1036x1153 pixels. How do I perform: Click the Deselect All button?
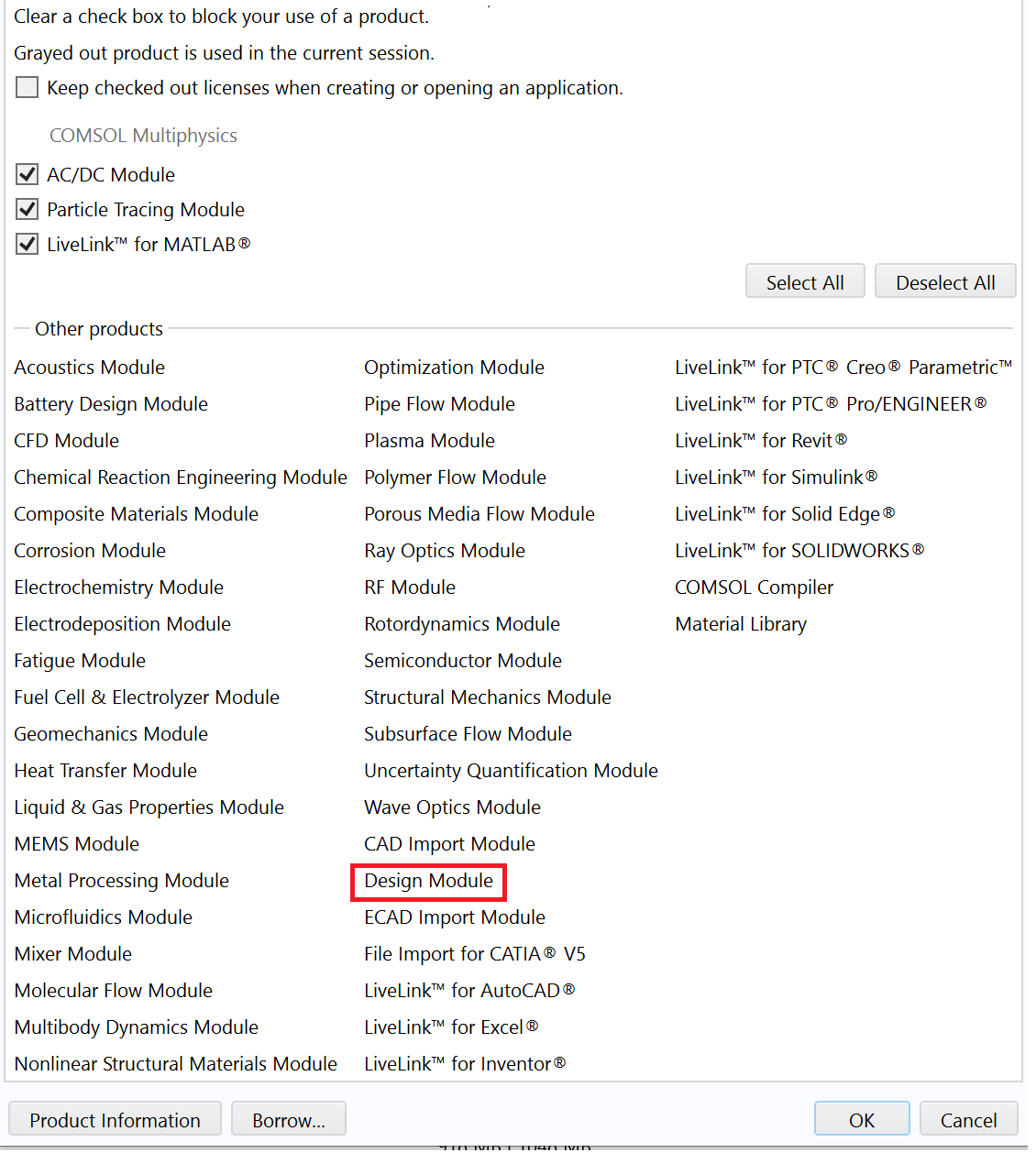944,282
